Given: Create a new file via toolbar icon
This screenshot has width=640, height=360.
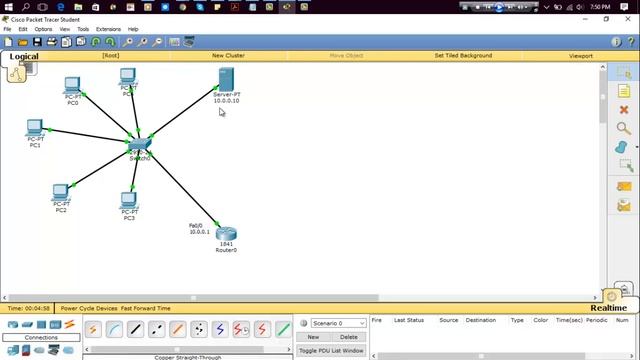Looking at the screenshot, I should 9,42.
